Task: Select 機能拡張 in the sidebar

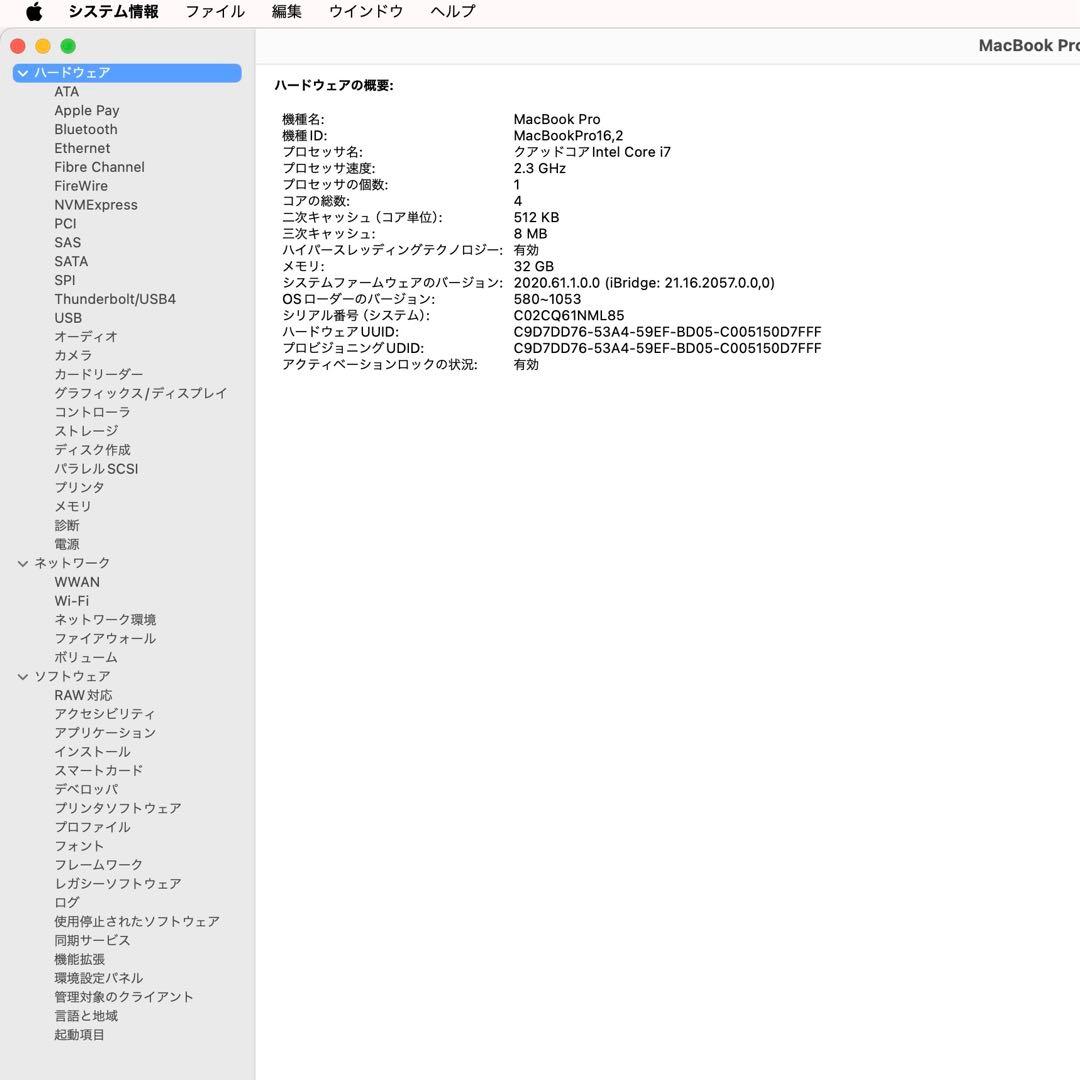Action: coord(80,959)
